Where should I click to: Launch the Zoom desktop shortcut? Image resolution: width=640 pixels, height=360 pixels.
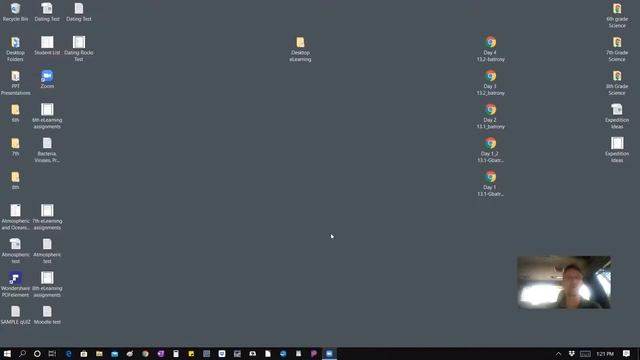47,80
